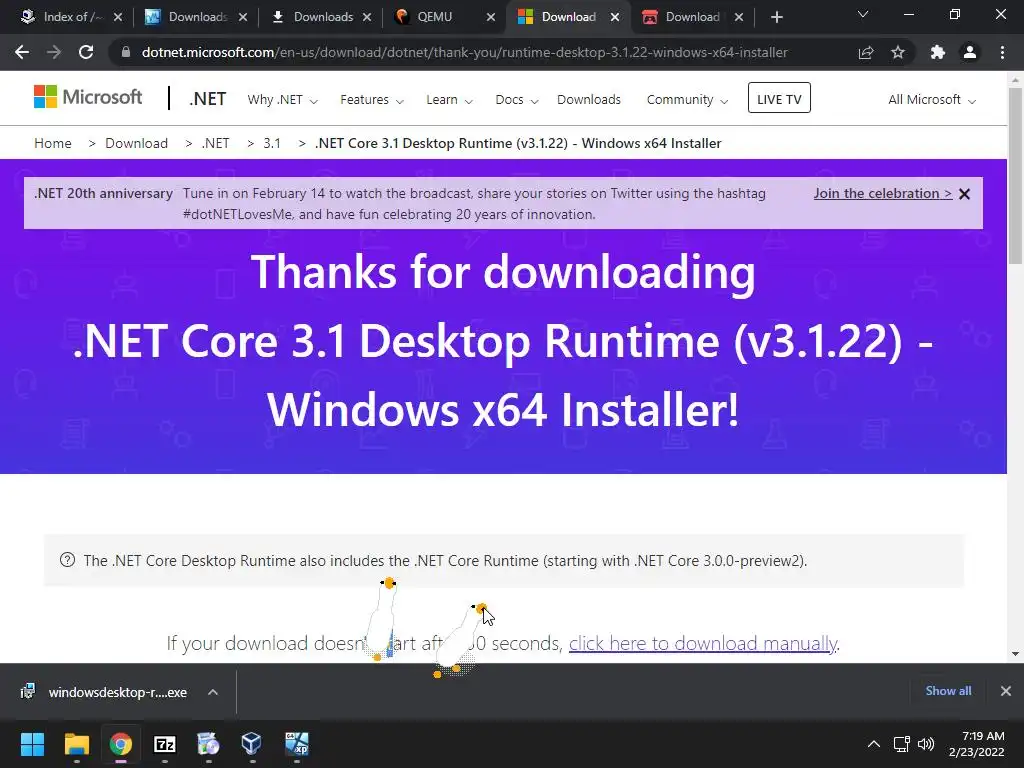
Task: Go back to the previous page
Action: coord(22,52)
